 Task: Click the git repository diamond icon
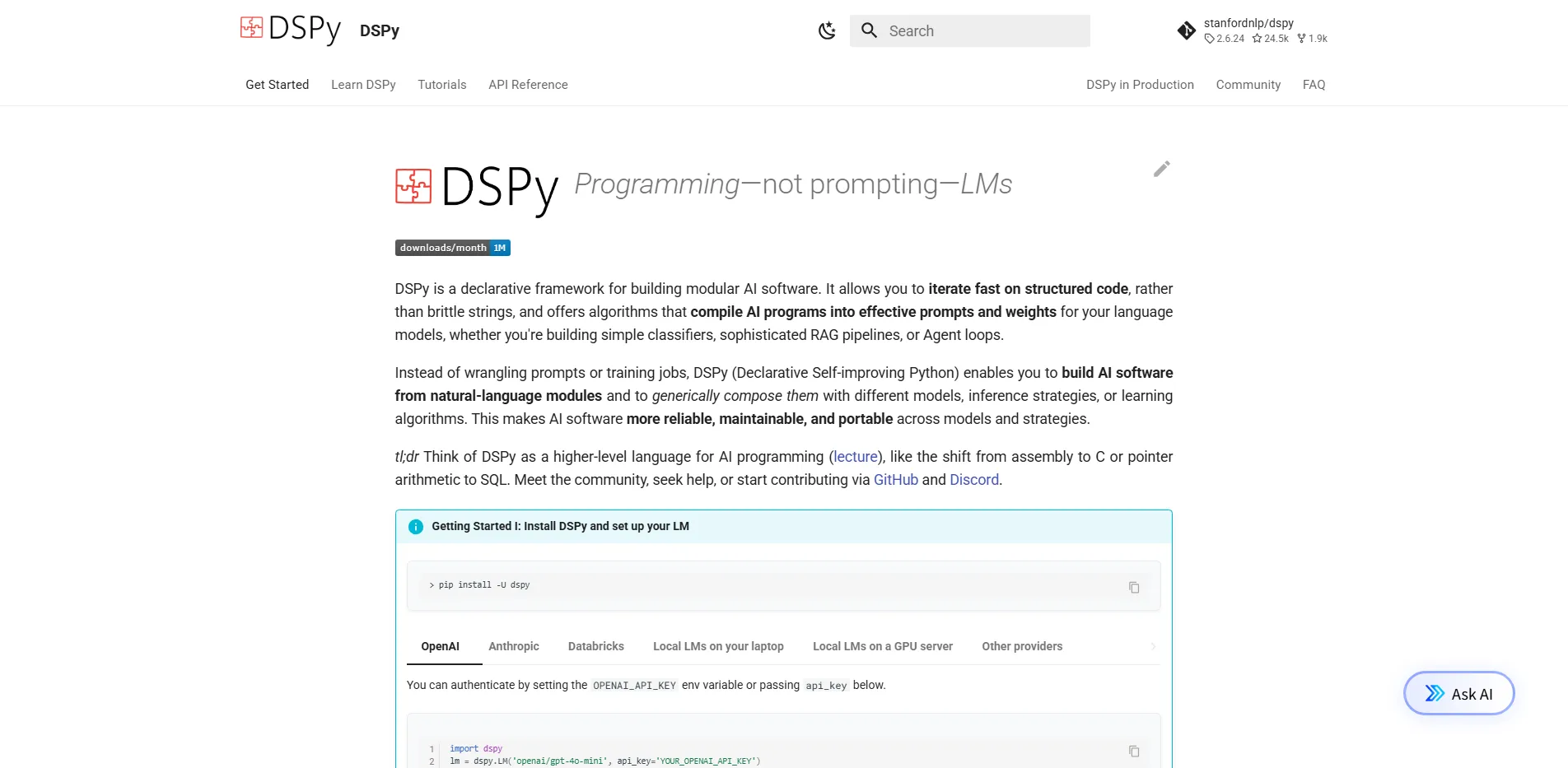click(1187, 30)
